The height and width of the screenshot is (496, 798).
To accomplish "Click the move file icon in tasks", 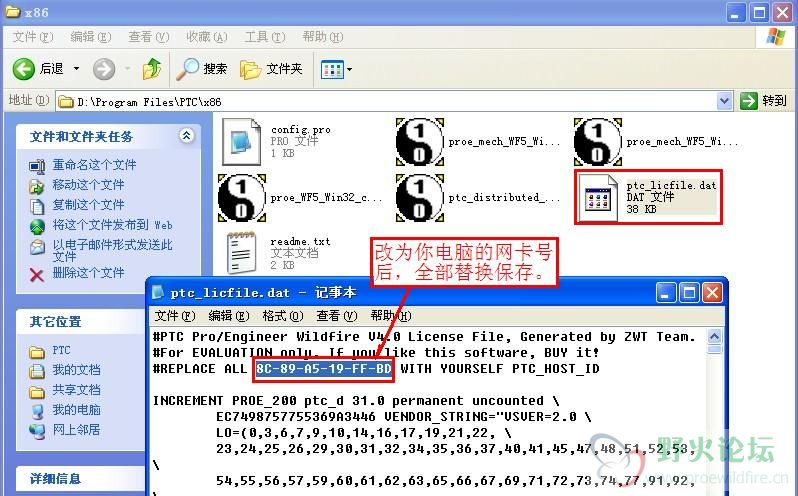I will 37,187.
